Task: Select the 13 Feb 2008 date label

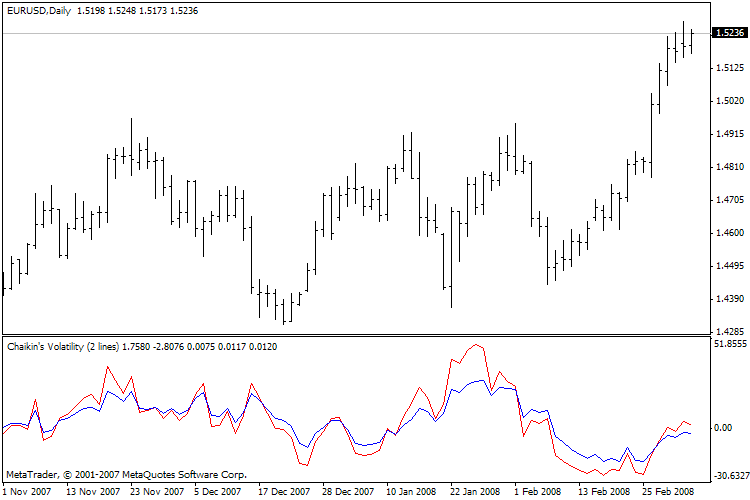Action: (x=604, y=491)
